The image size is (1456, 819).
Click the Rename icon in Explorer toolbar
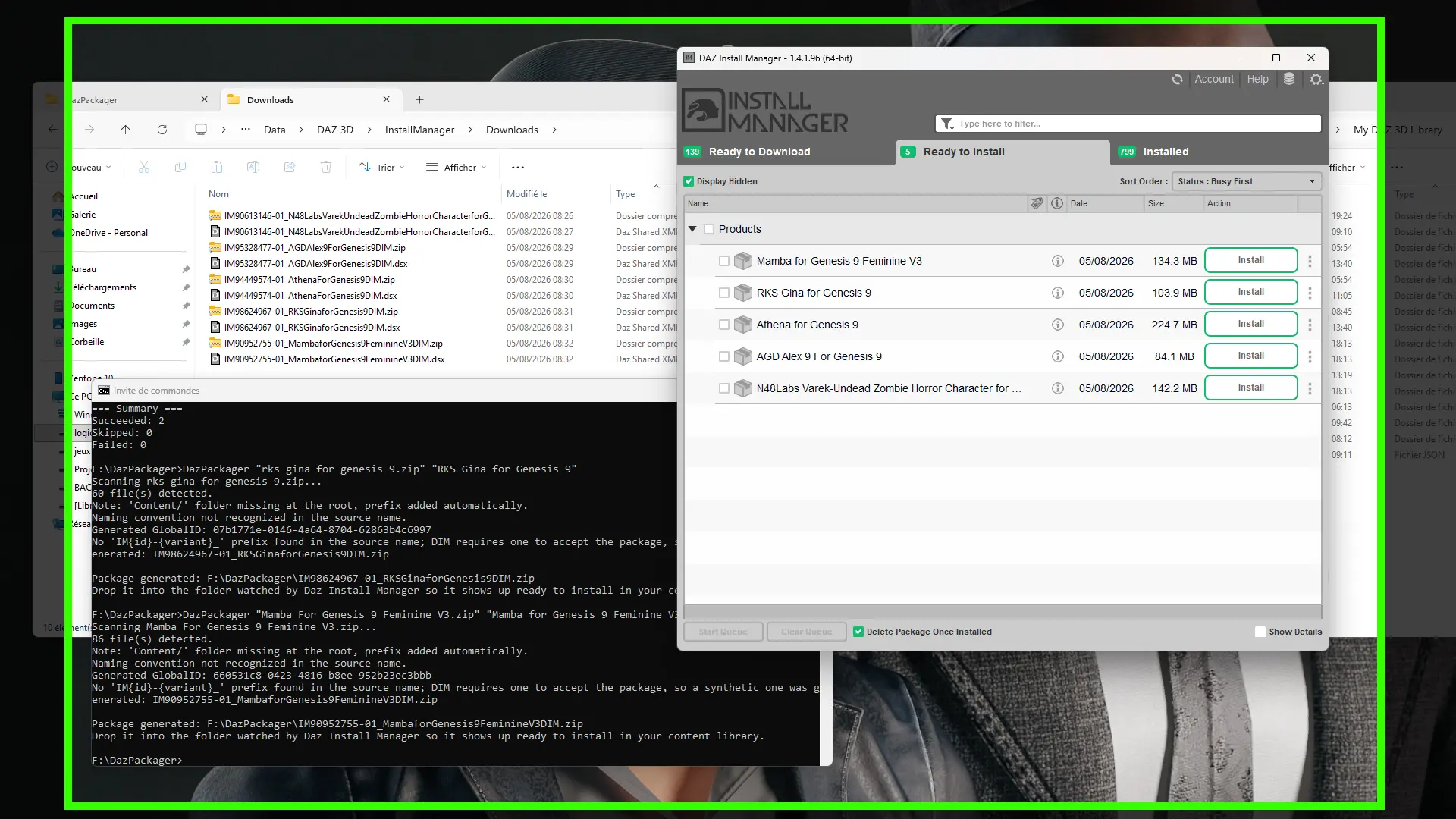click(253, 168)
